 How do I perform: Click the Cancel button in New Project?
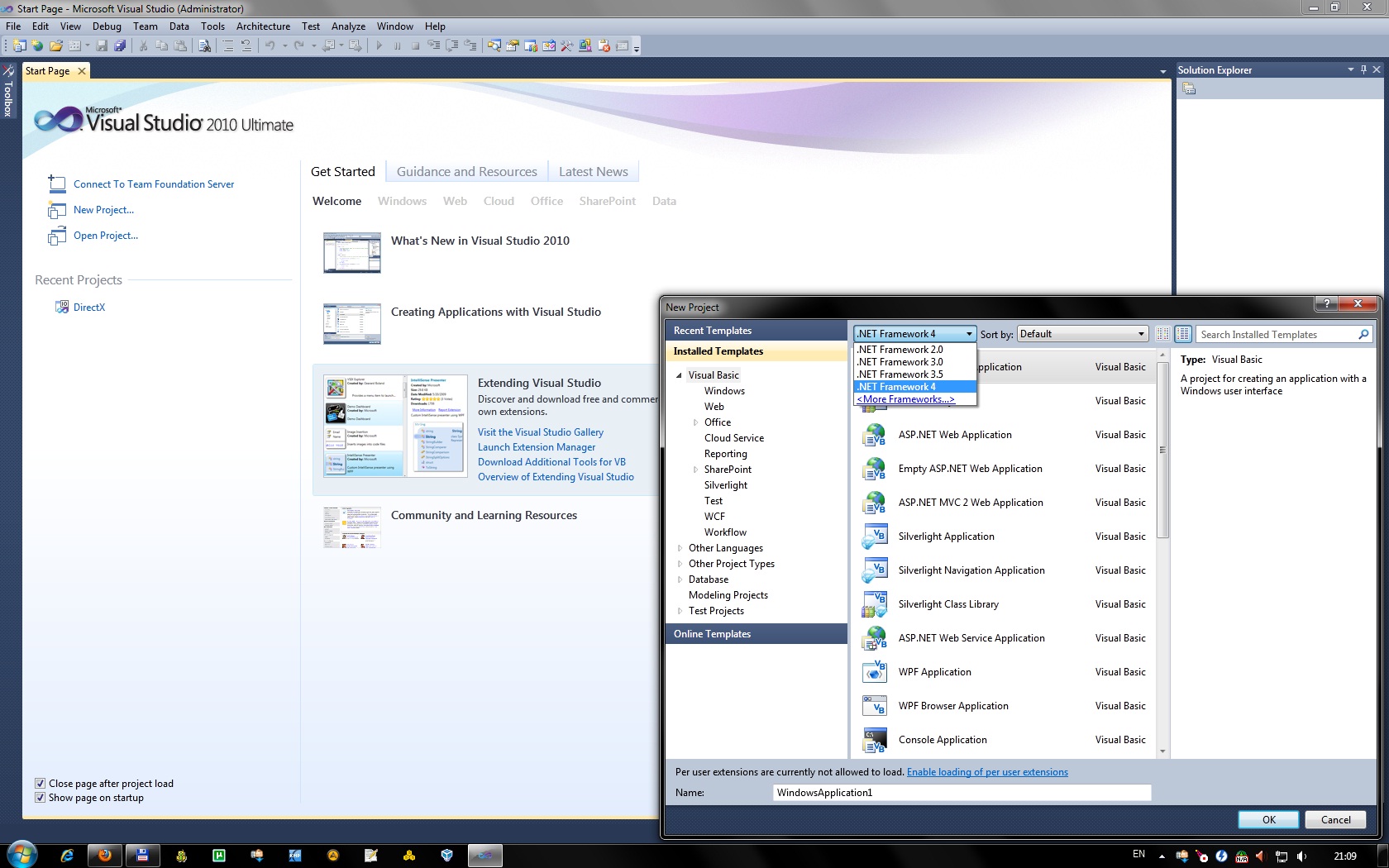coord(1335,820)
